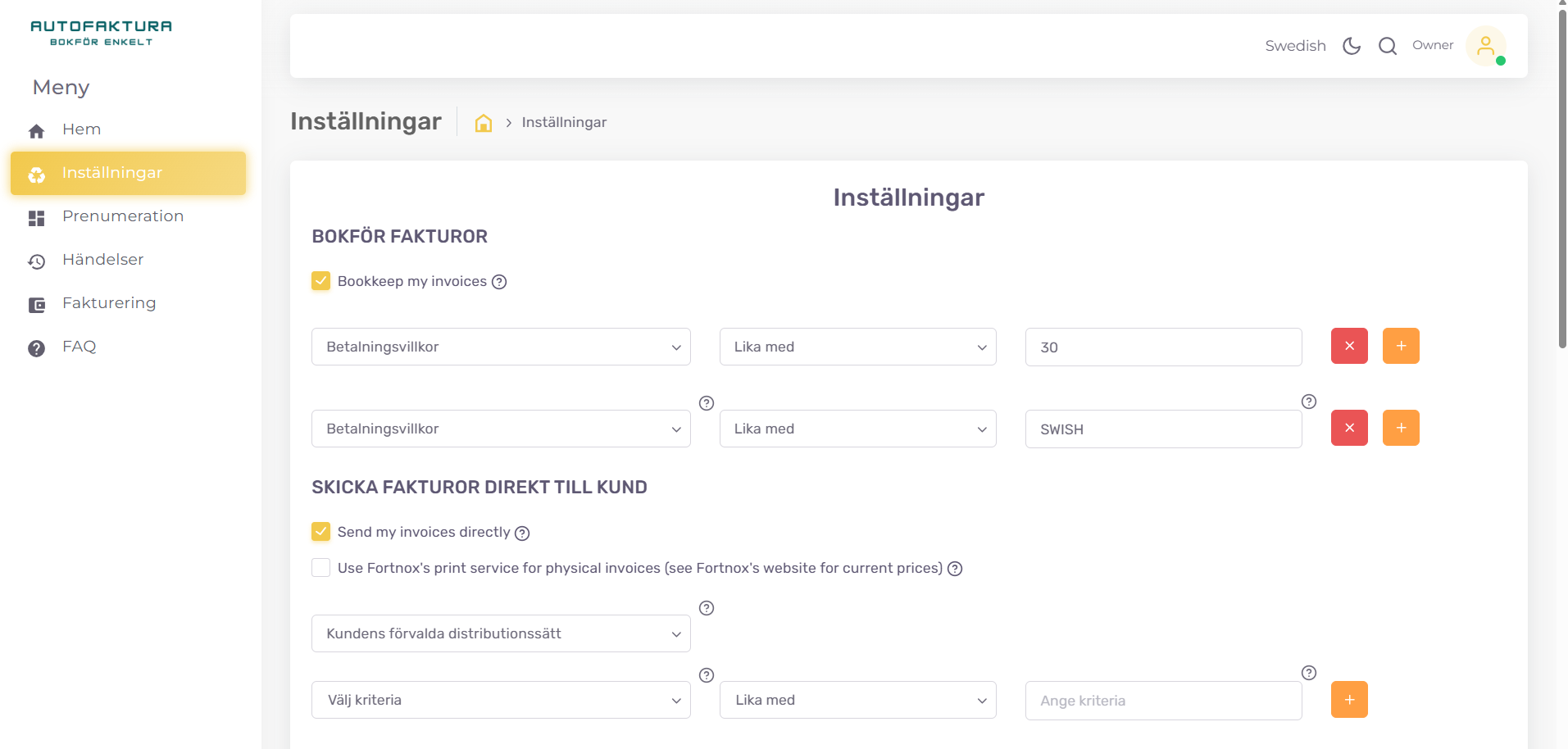Switch the language via Swedish link
The image size is (1568, 749).
tap(1295, 46)
